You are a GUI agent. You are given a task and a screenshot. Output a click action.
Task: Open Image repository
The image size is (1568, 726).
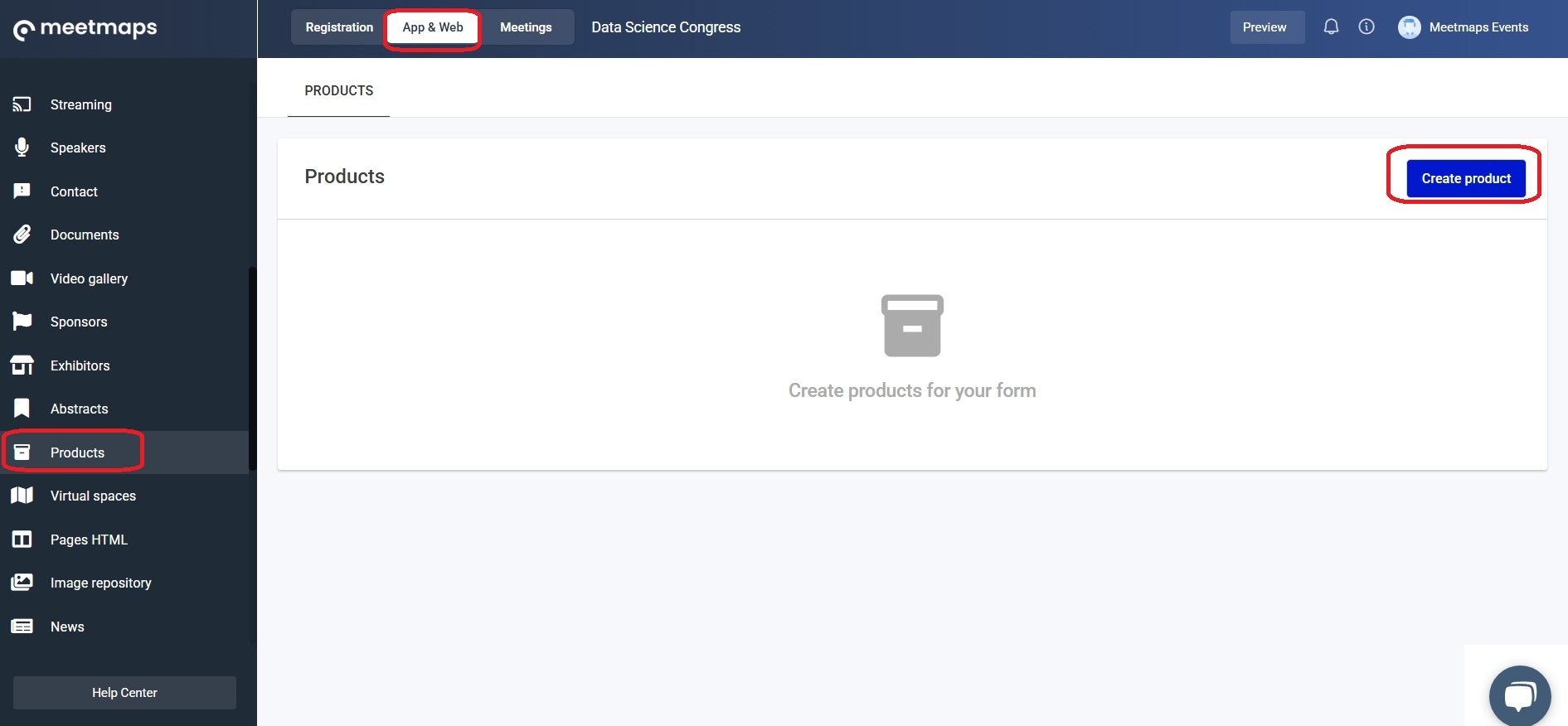click(x=124, y=583)
